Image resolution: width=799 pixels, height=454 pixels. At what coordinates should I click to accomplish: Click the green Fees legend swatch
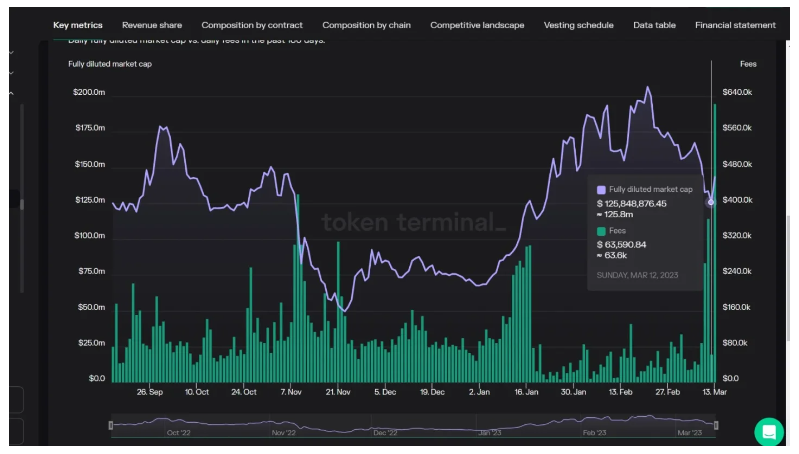[601, 231]
